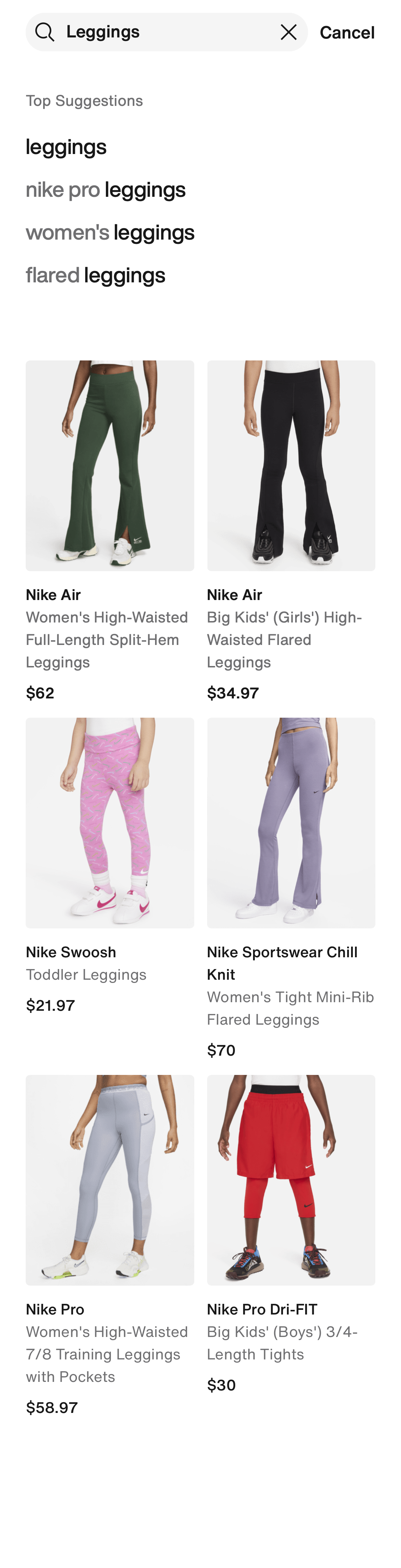Choose "nike pro leggings" suggestion

(x=105, y=189)
